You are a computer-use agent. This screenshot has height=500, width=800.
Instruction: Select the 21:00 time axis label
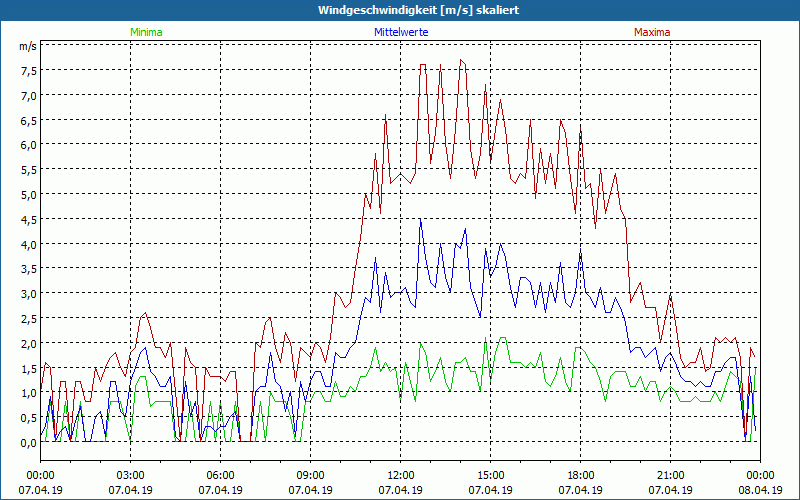coord(670,475)
